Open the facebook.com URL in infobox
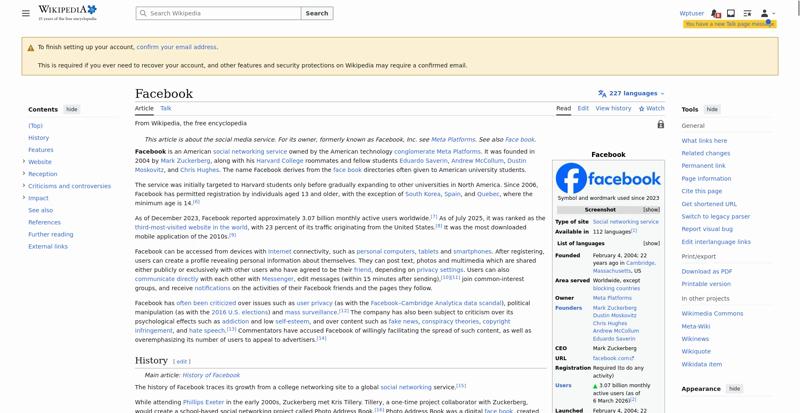 [x=612, y=358]
